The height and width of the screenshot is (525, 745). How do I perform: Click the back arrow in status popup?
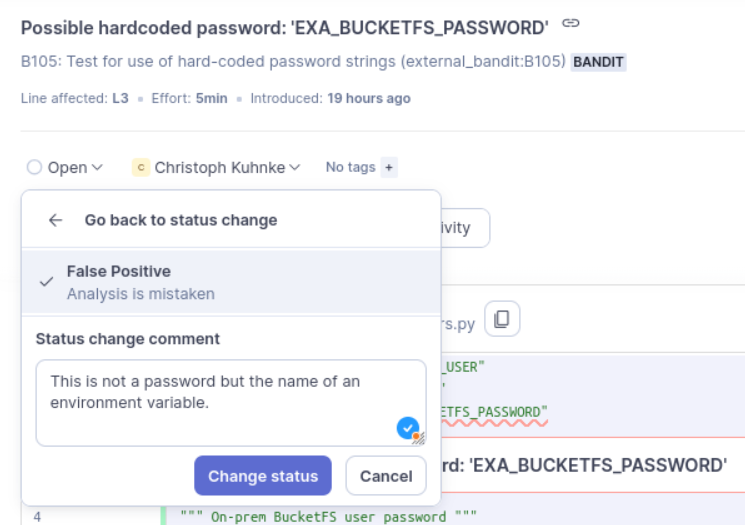point(55,220)
